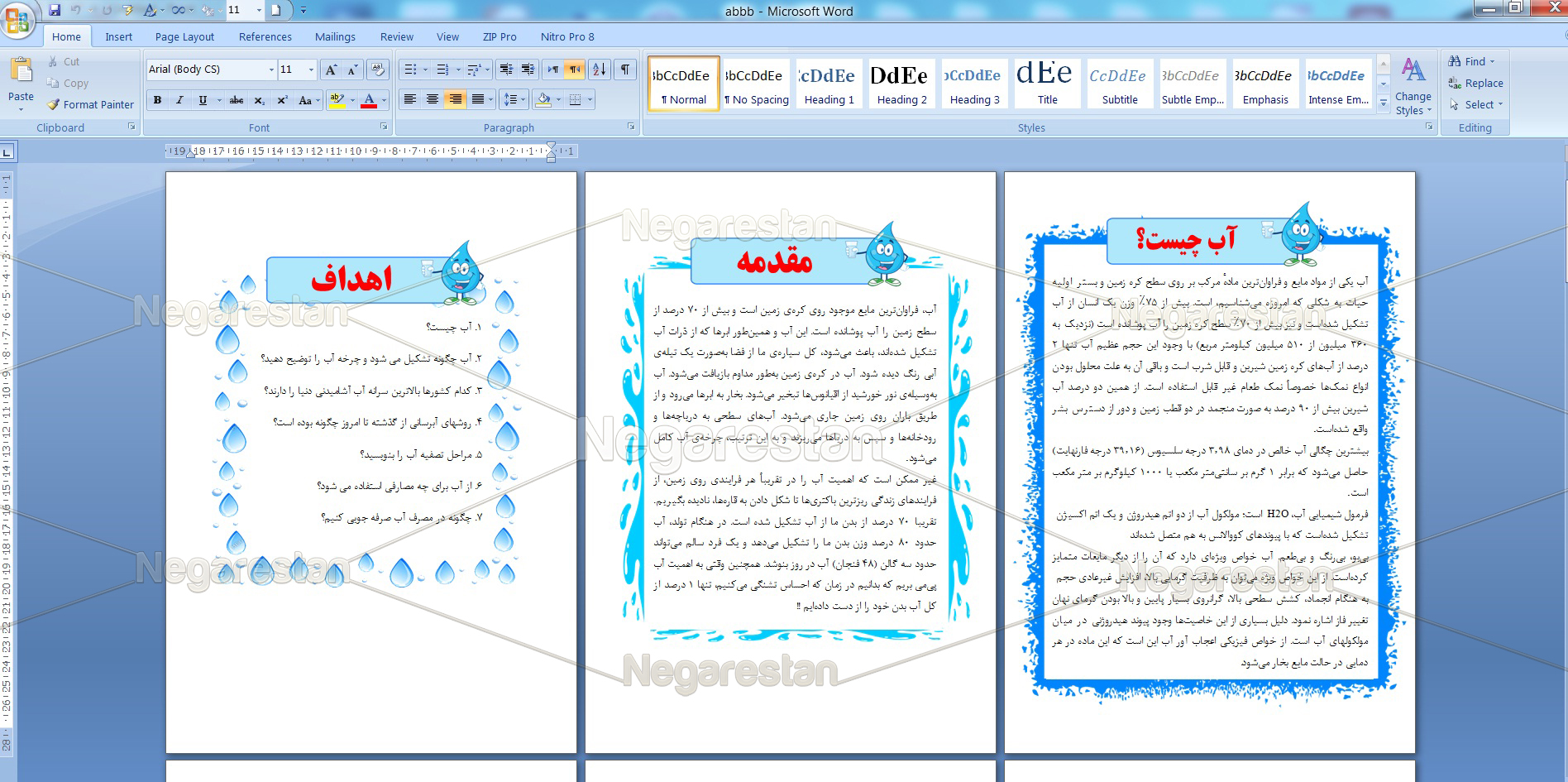Toggle Bold formatting
This screenshot has width=1568, height=782.
point(157,100)
